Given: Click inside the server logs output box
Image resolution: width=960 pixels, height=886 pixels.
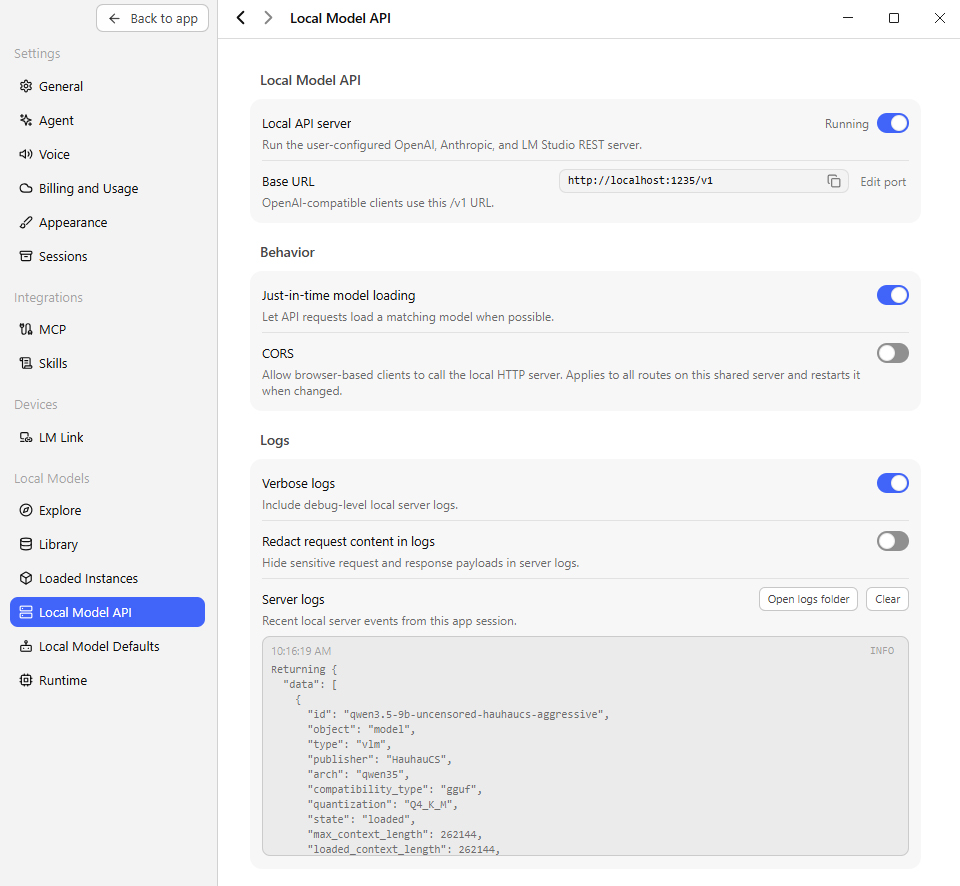Looking at the screenshot, I should 585,746.
